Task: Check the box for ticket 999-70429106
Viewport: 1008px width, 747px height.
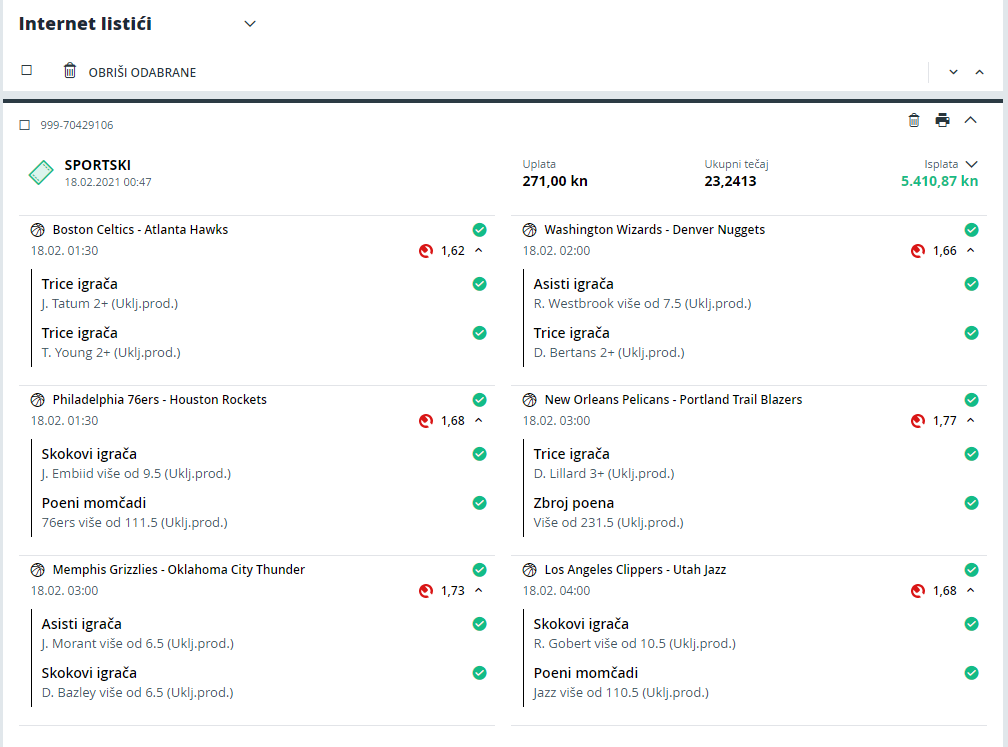Action: (x=24, y=125)
